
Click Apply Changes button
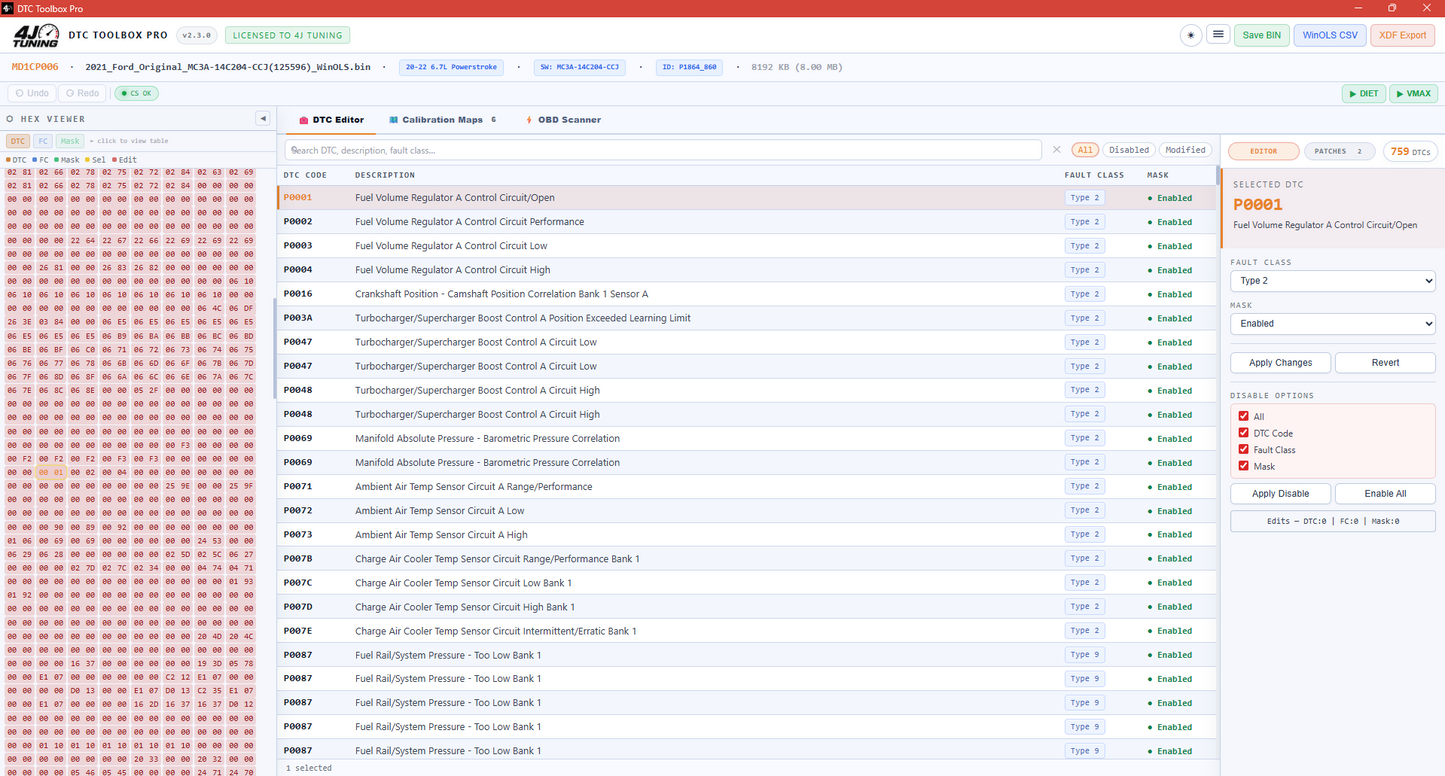[x=1280, y=363]
